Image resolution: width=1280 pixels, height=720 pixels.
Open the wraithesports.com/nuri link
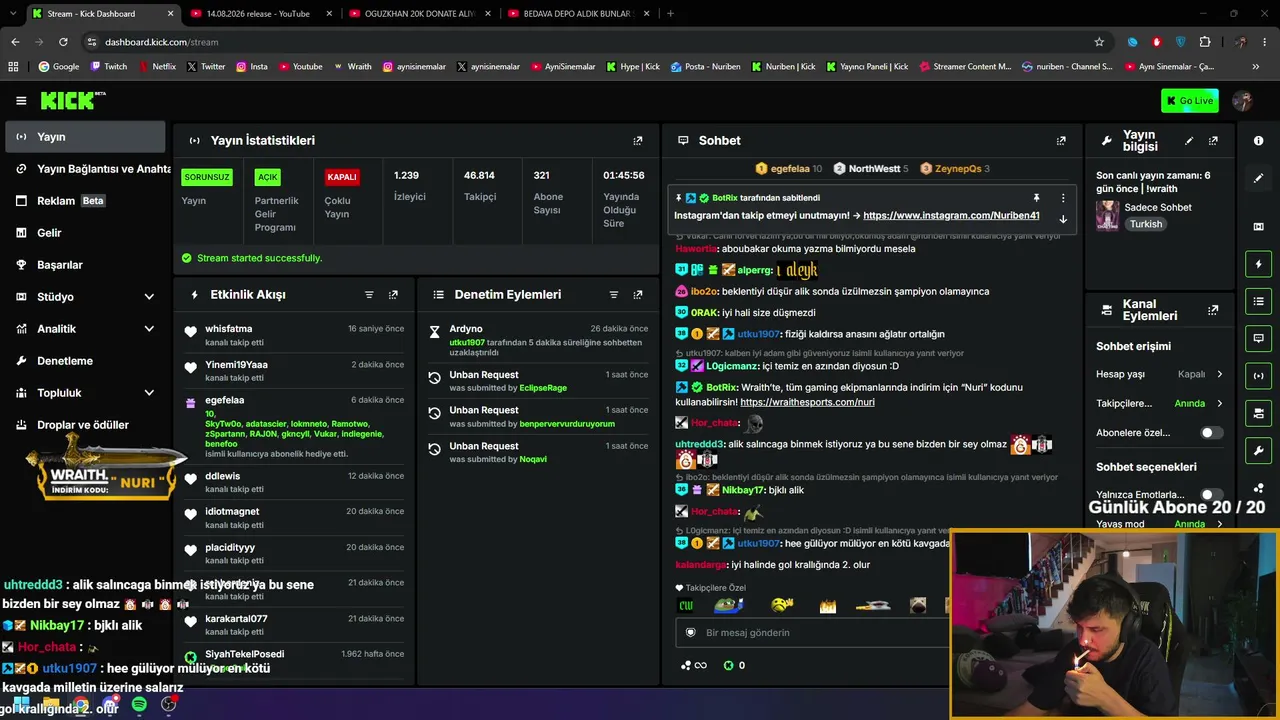807,402
